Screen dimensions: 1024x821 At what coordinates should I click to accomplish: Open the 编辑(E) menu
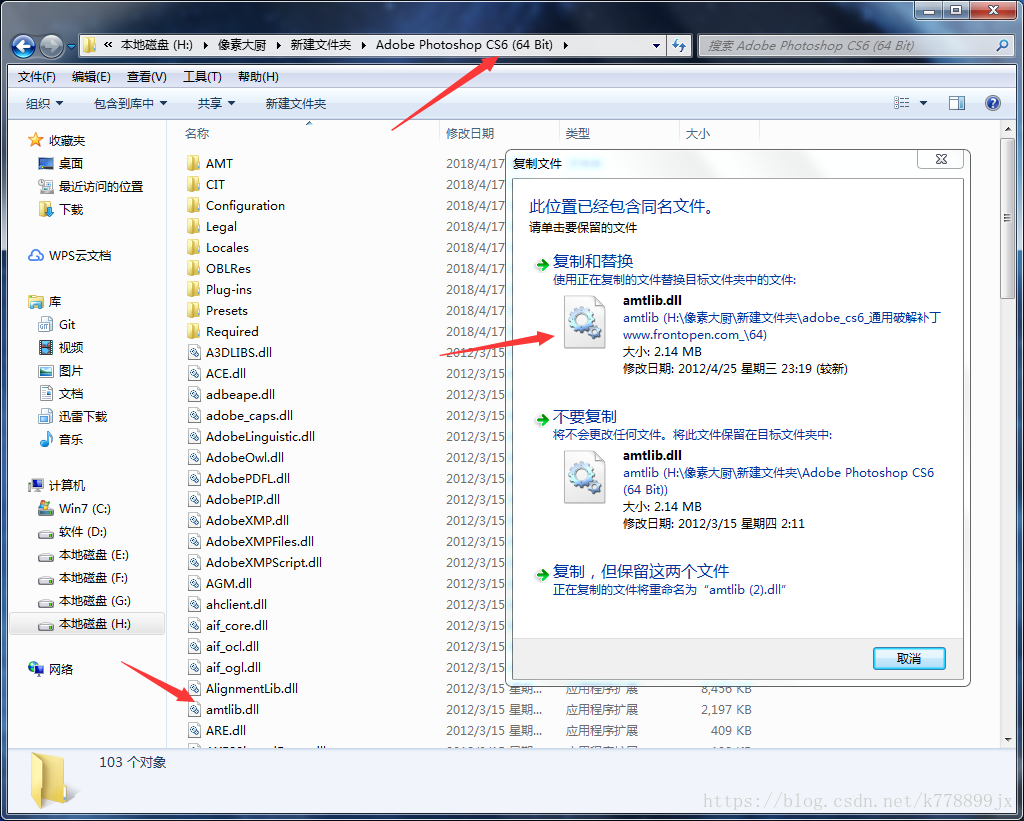pos(91,77)
